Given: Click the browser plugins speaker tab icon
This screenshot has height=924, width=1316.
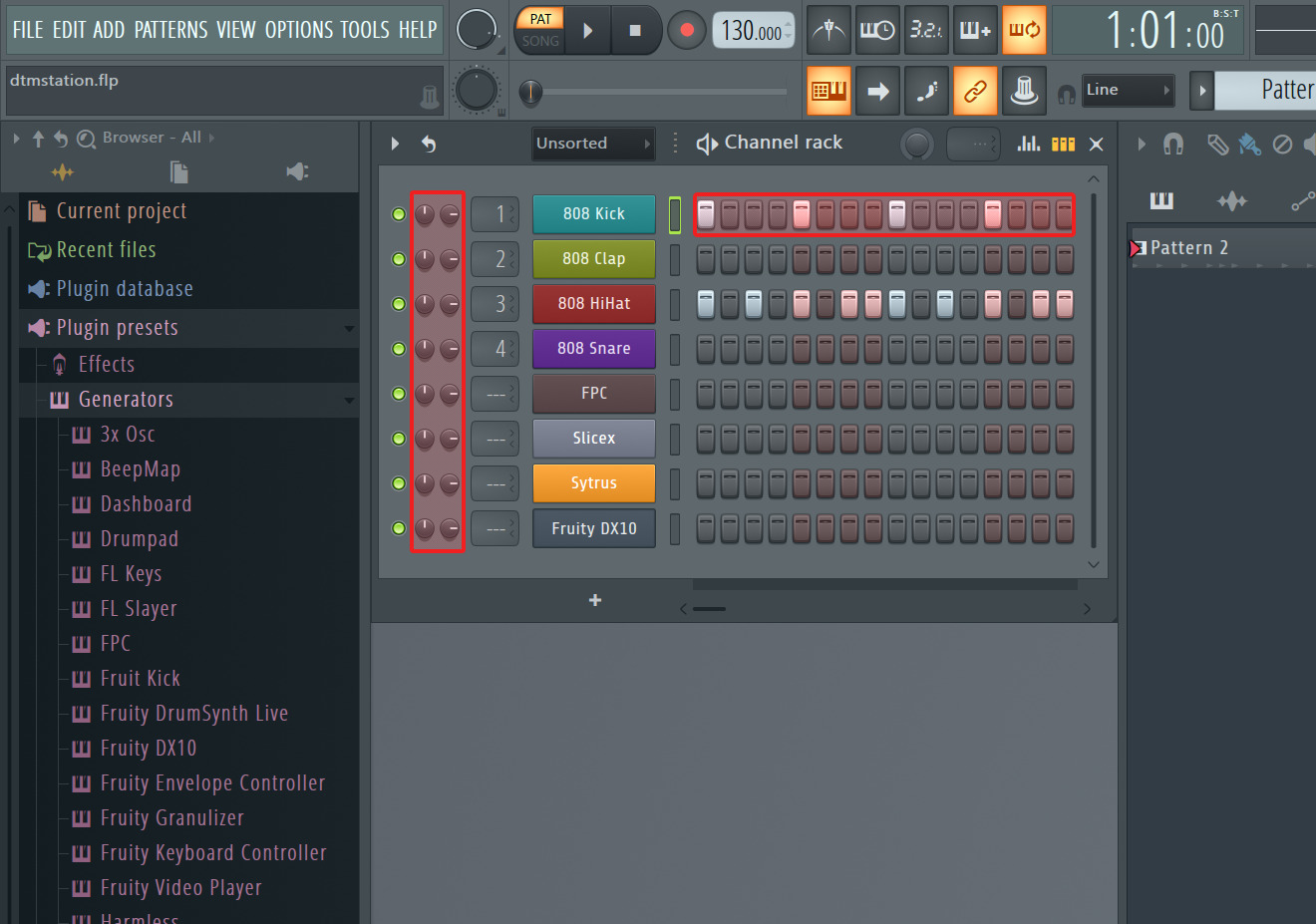Looking at the screenshot, I should tap(297, 172).
